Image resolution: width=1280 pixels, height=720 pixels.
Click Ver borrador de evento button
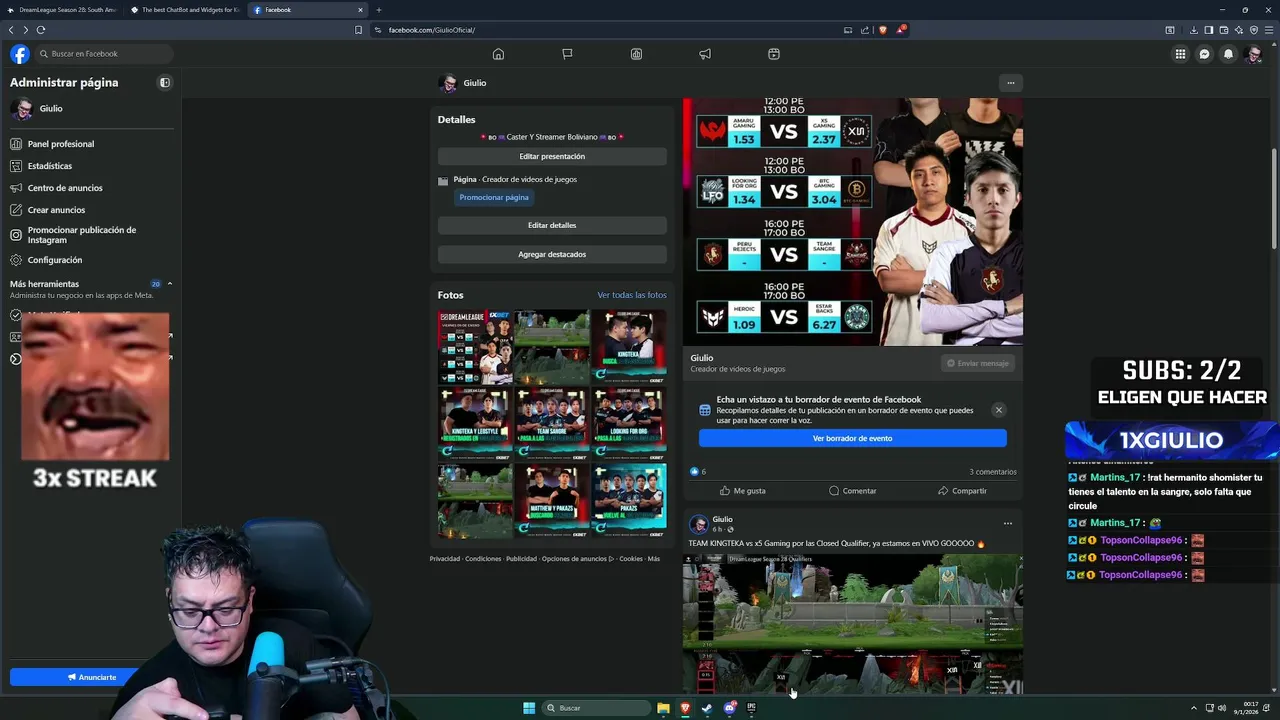(852, 438)
